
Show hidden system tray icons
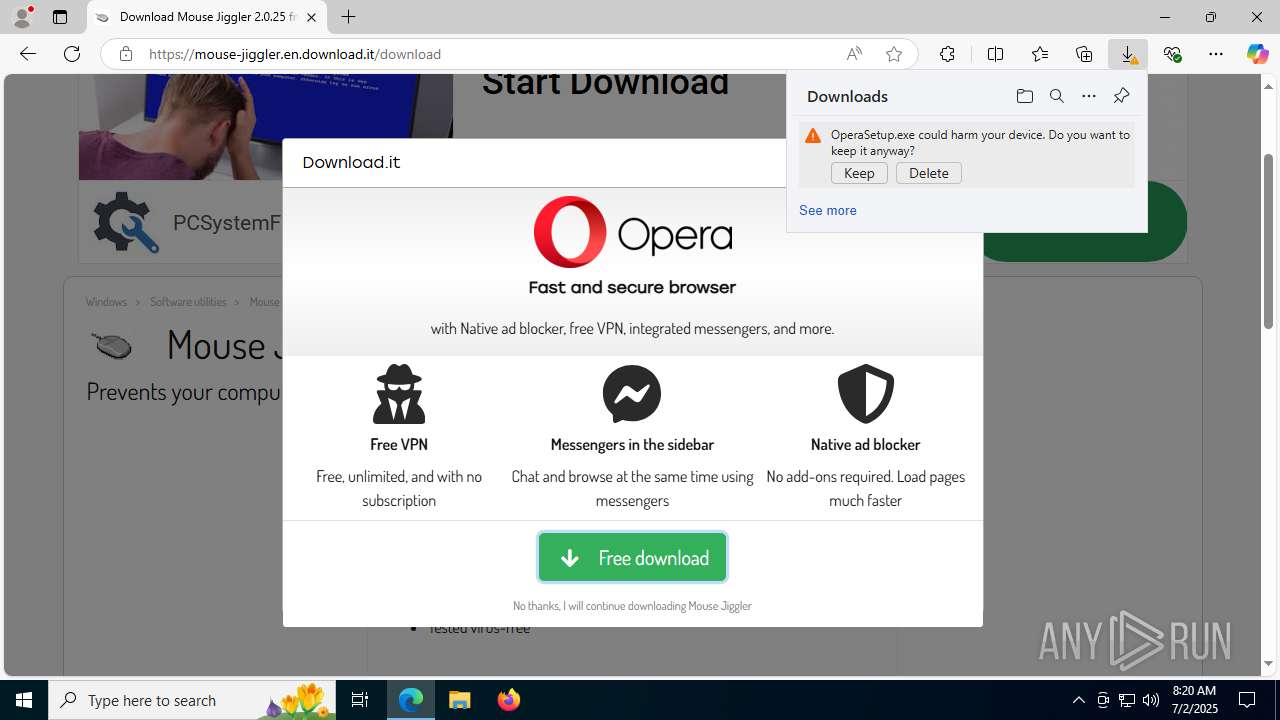coord(1078,700)
